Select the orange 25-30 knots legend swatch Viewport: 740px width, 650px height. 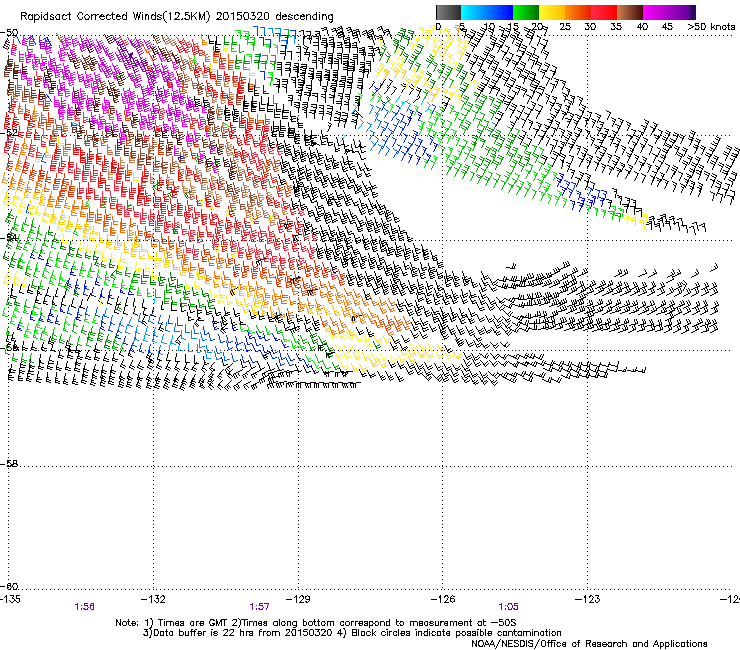click(578, 12)
